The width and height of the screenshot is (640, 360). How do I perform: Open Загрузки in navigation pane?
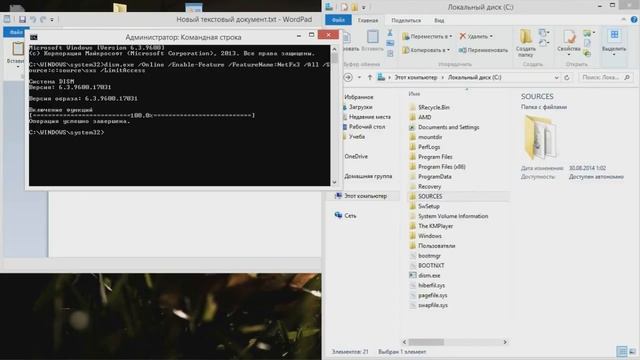360,107
